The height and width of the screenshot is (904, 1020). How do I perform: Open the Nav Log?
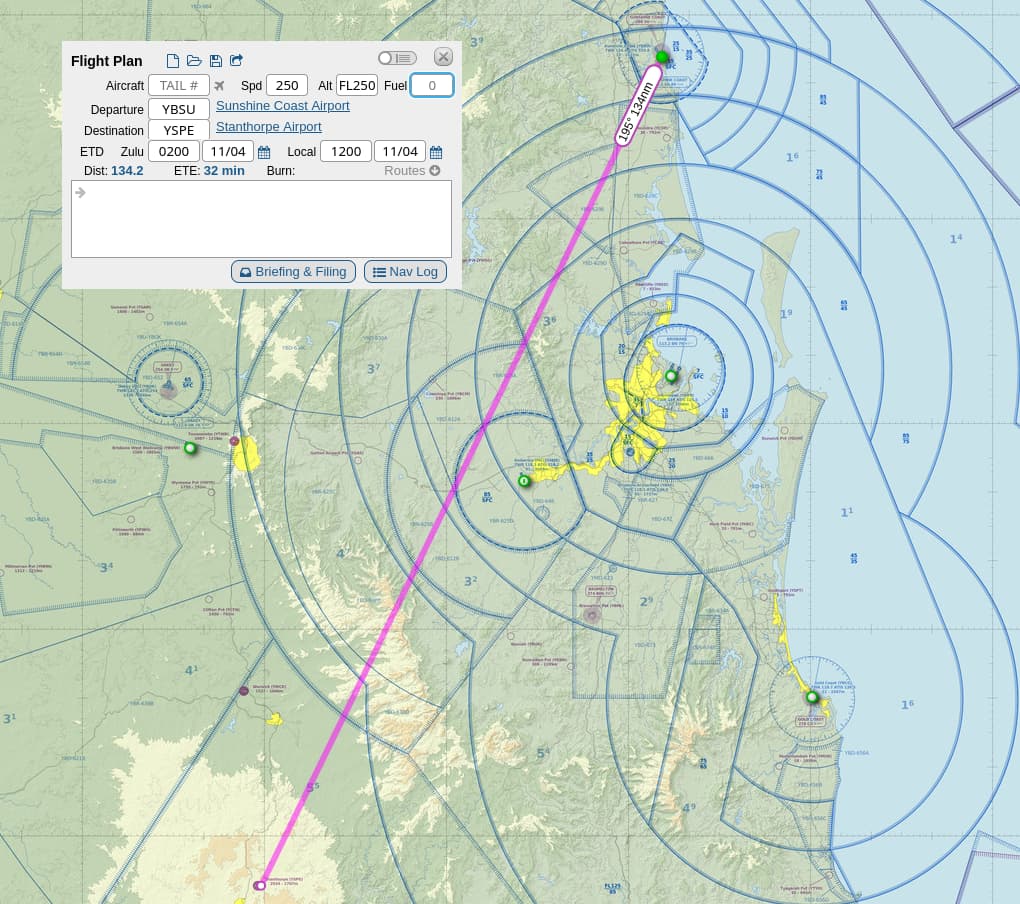click(x=405, y=272)
